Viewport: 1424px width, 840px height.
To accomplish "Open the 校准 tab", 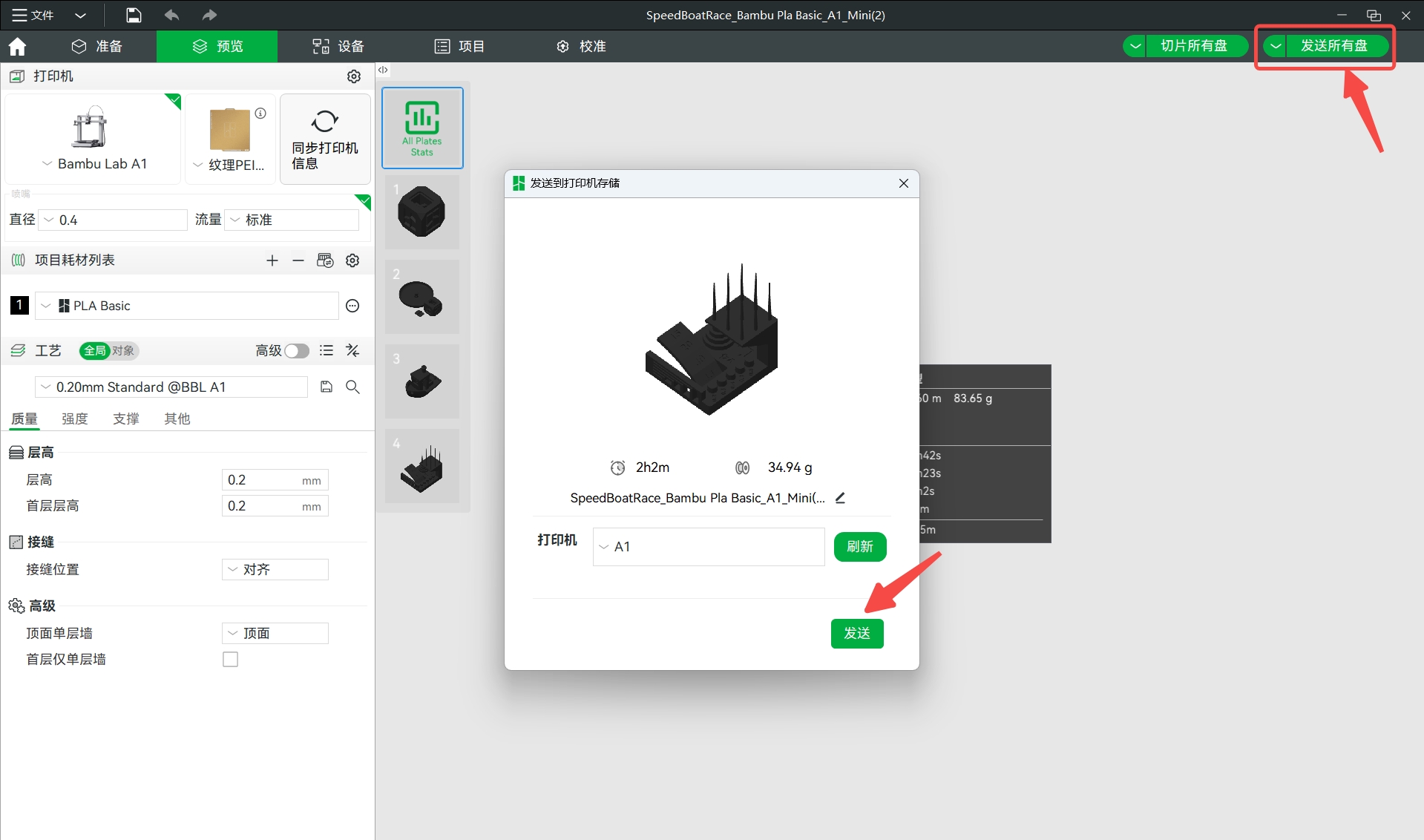I will click(x=581, y=46).
